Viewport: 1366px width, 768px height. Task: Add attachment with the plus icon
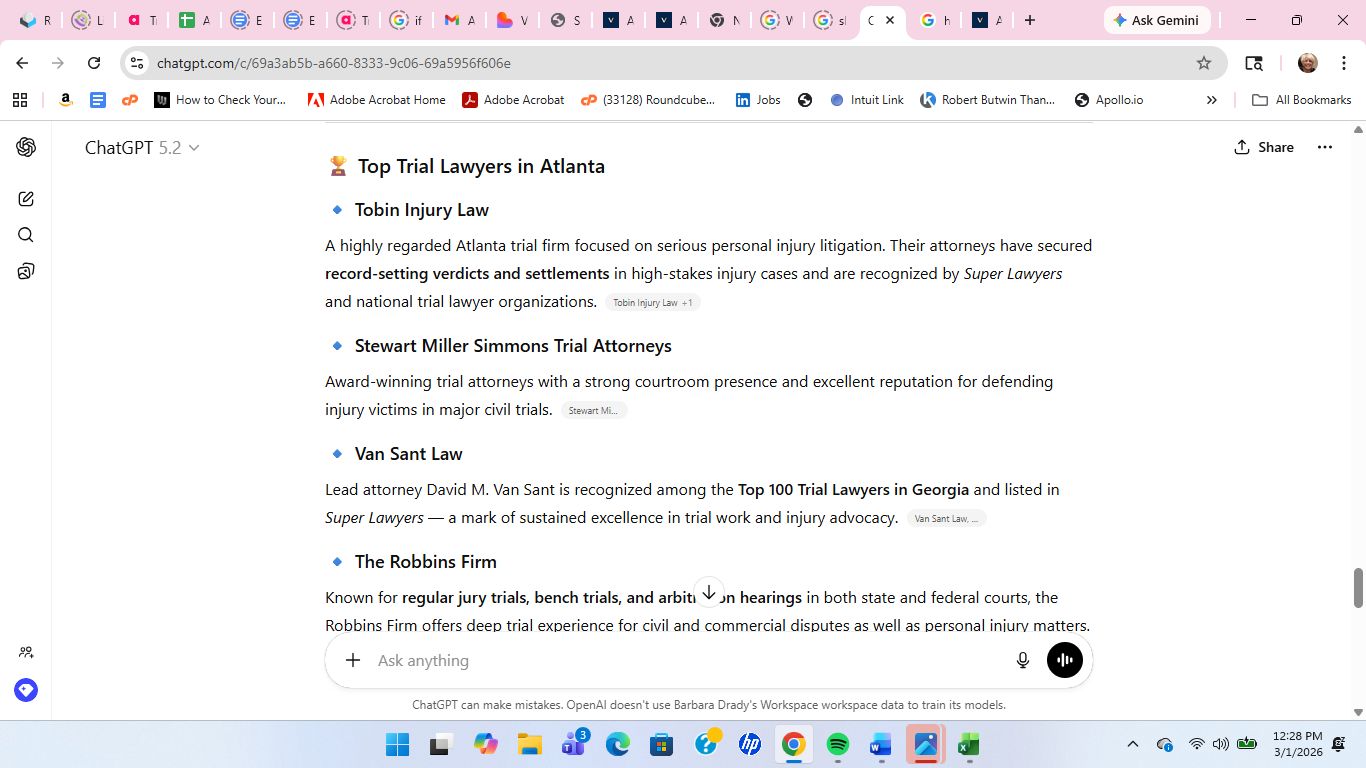[x=353, y=660]
